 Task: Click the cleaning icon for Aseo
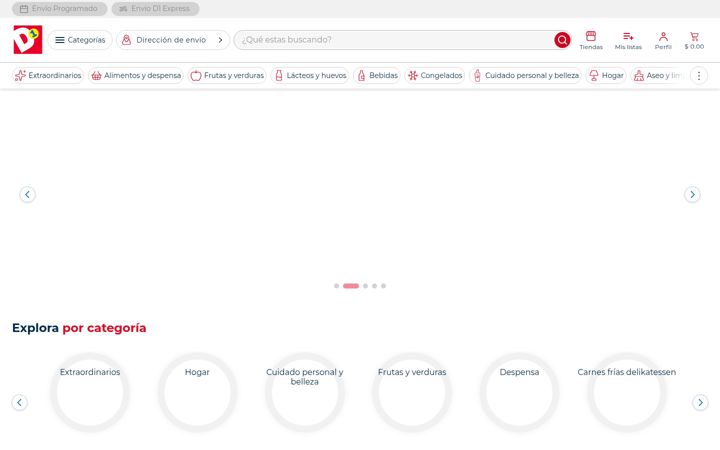coord(639,76)
